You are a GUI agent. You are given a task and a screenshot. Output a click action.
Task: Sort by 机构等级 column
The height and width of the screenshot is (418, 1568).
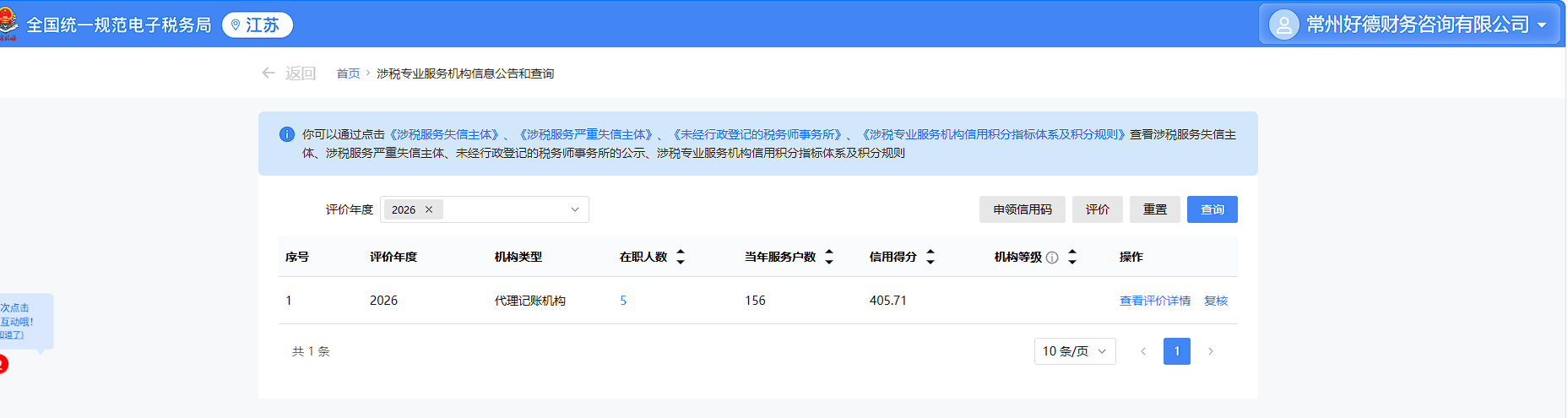coord(1072,257)
